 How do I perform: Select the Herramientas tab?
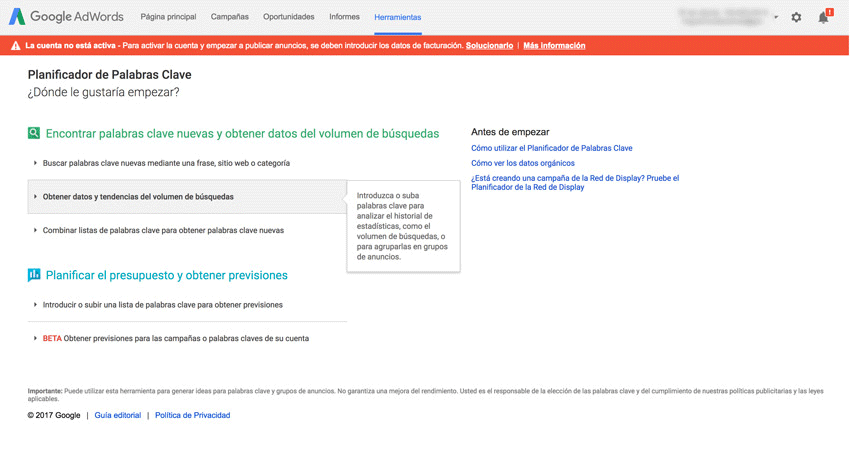[x=397, y=17]
